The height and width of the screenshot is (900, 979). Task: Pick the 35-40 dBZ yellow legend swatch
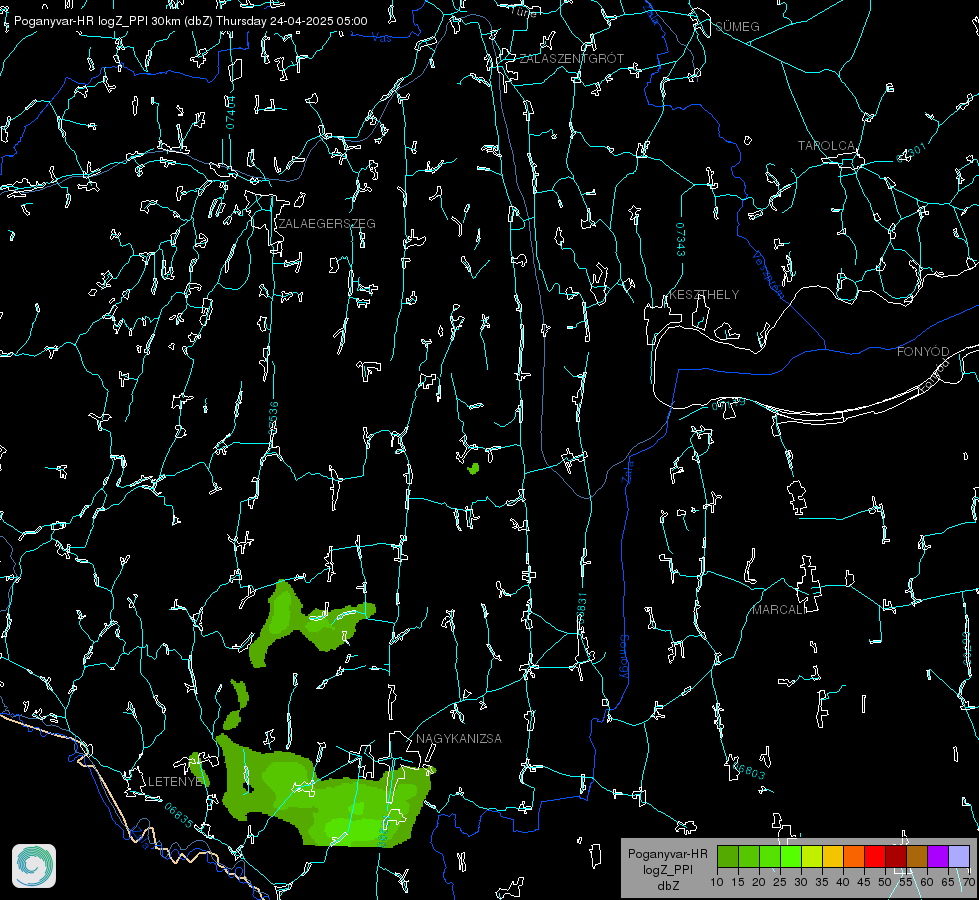[833, 856]
